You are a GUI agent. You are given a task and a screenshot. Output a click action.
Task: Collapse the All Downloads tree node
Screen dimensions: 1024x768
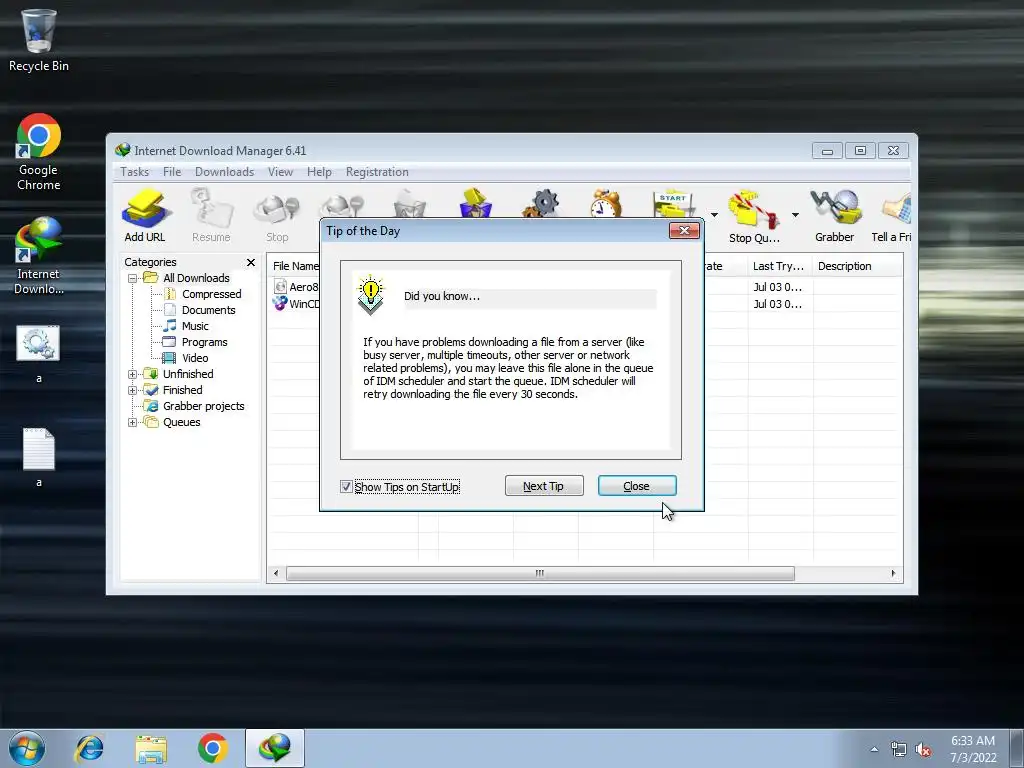pos(133,278)
